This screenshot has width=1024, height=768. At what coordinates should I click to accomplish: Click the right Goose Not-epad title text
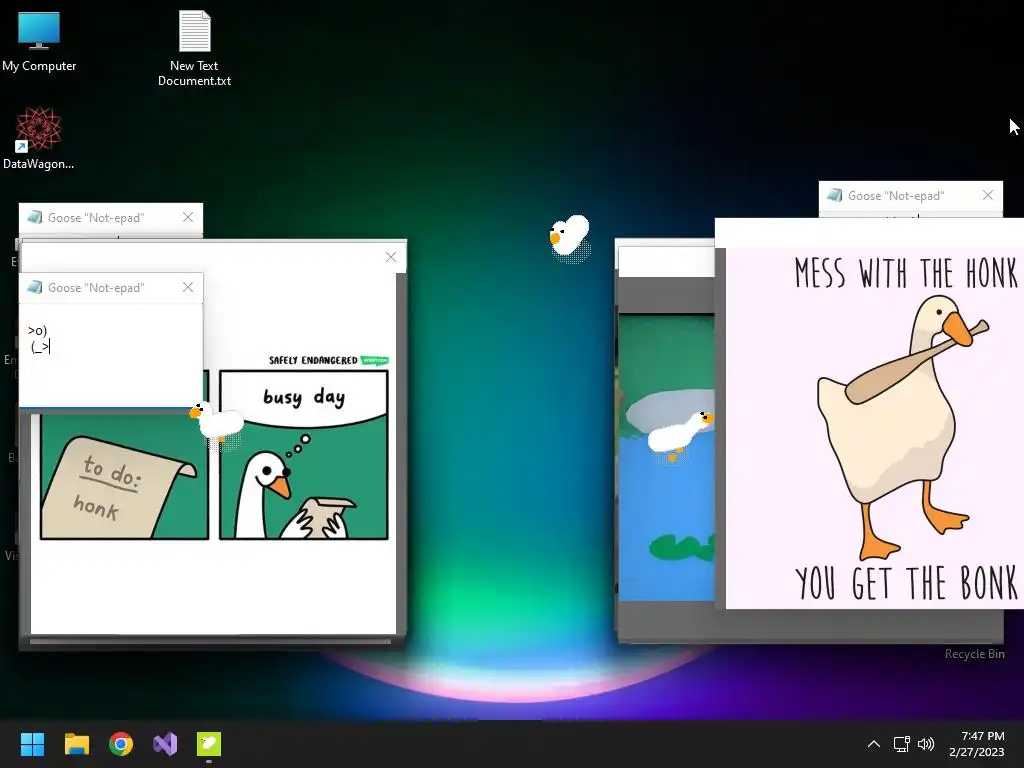click(x=896, y=196)
